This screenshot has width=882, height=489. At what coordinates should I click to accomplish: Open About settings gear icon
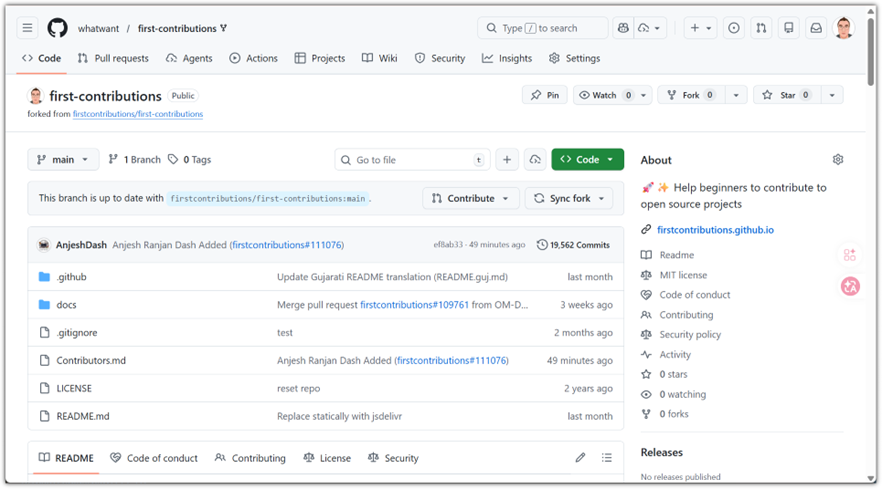838,159
